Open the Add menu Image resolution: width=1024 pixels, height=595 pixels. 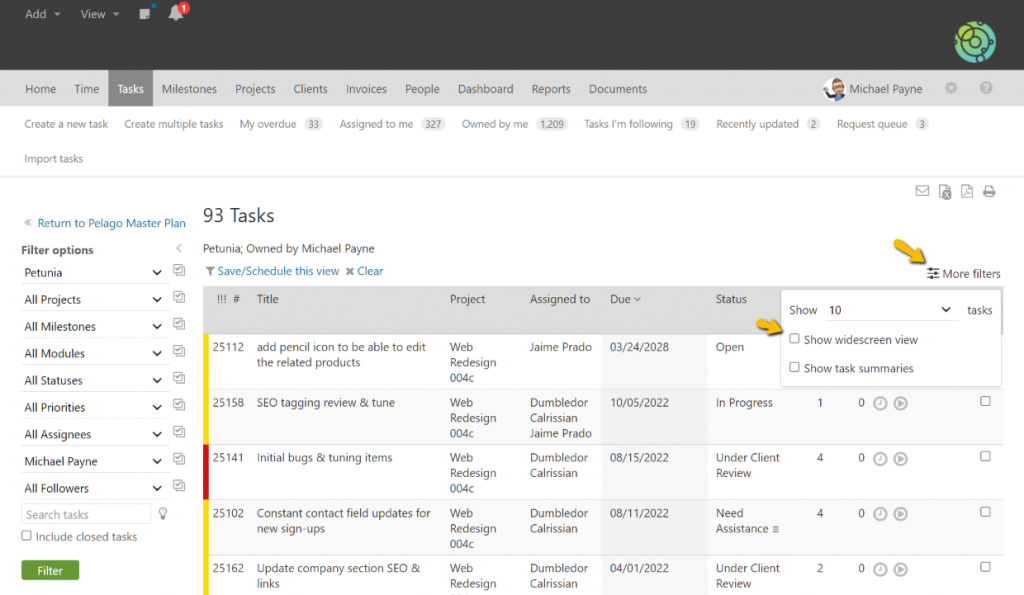pyautogui.click(x=42, y=14)
